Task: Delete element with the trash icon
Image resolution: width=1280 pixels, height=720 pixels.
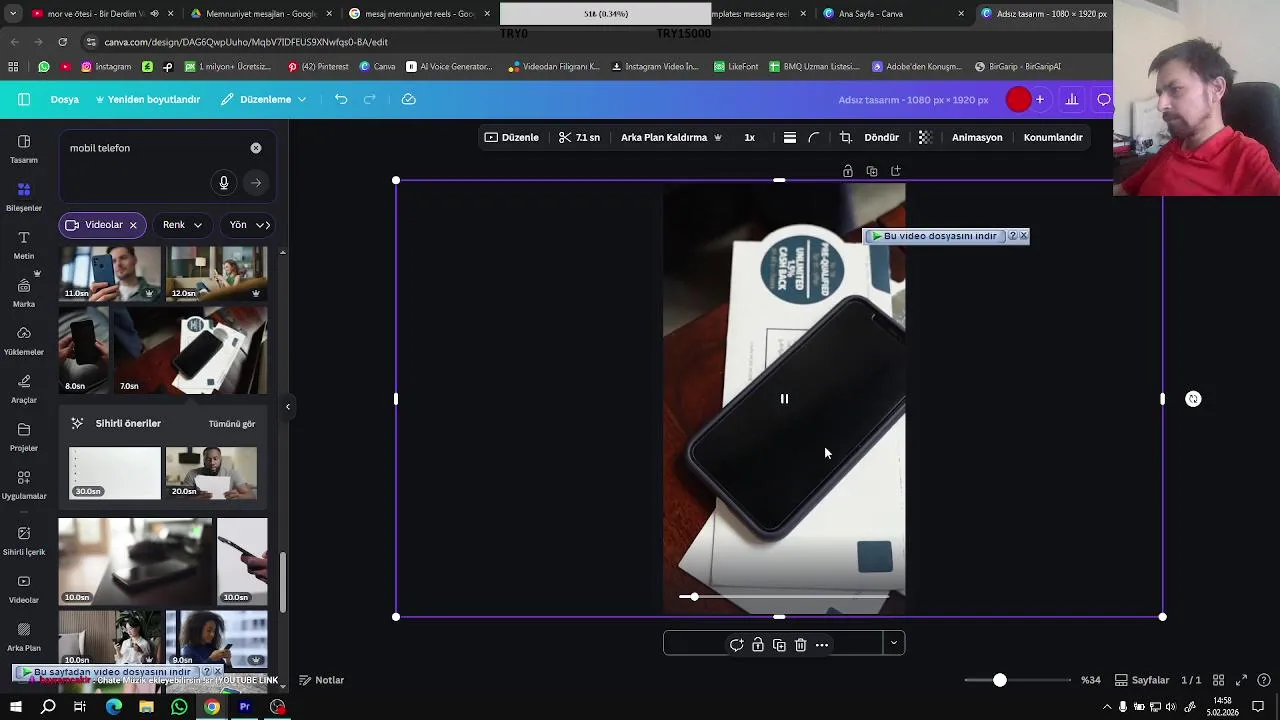Action: pos(800,645)
